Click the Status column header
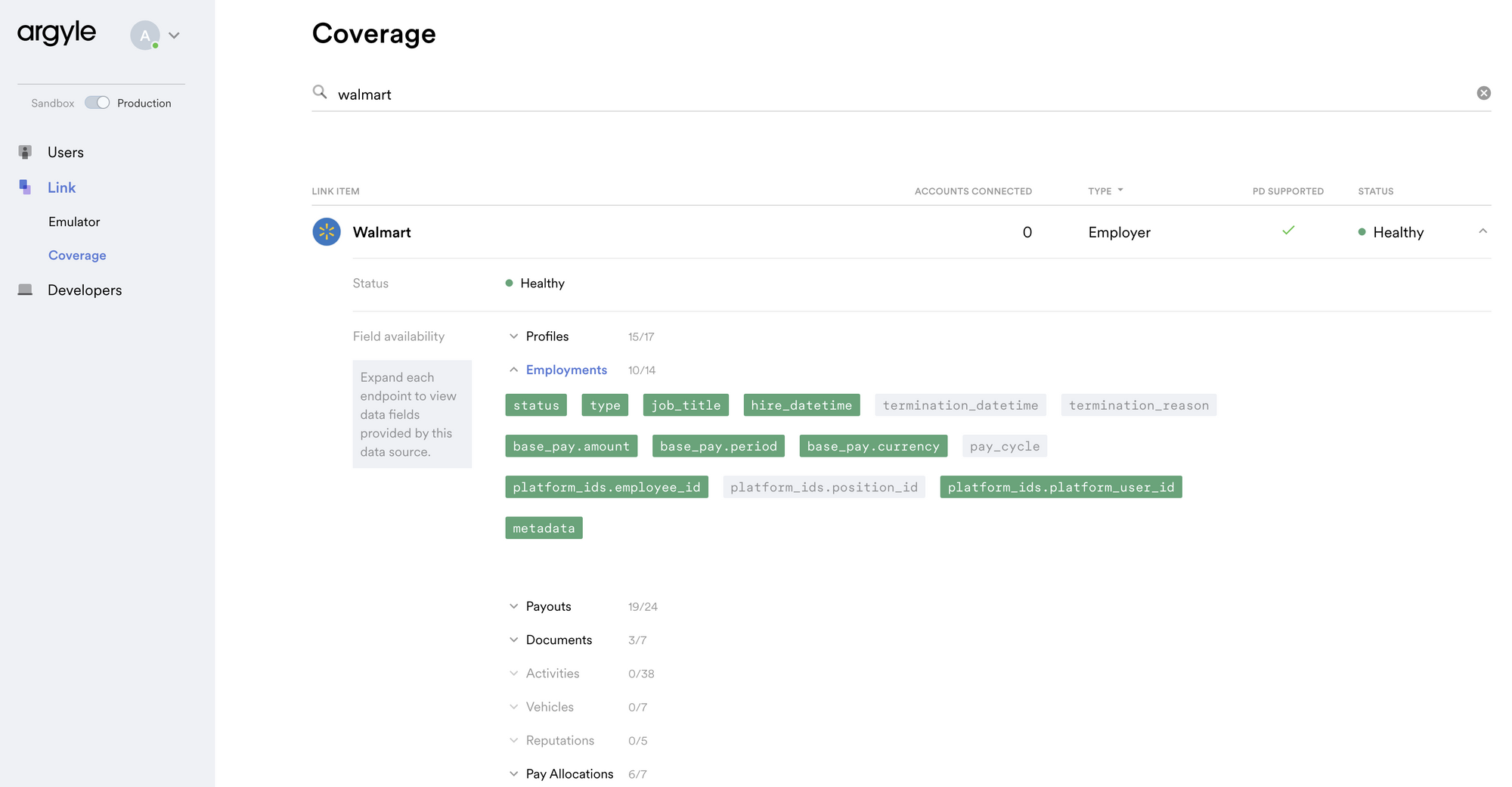 1376,191
